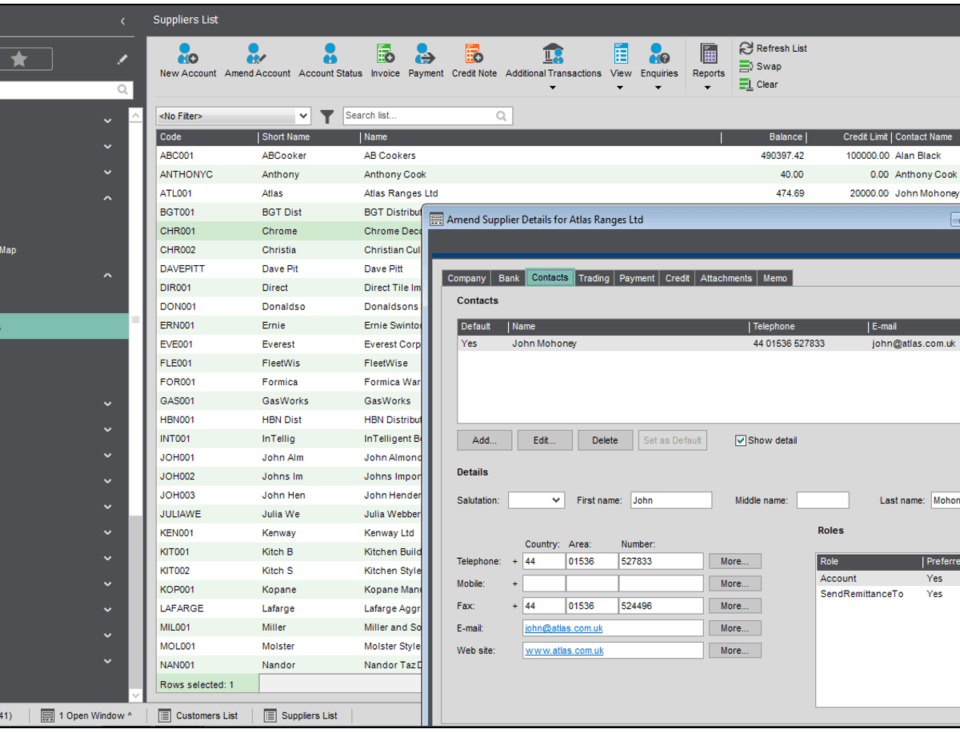Click the sidebar vertical scrollbar thumb

(135, 319)
